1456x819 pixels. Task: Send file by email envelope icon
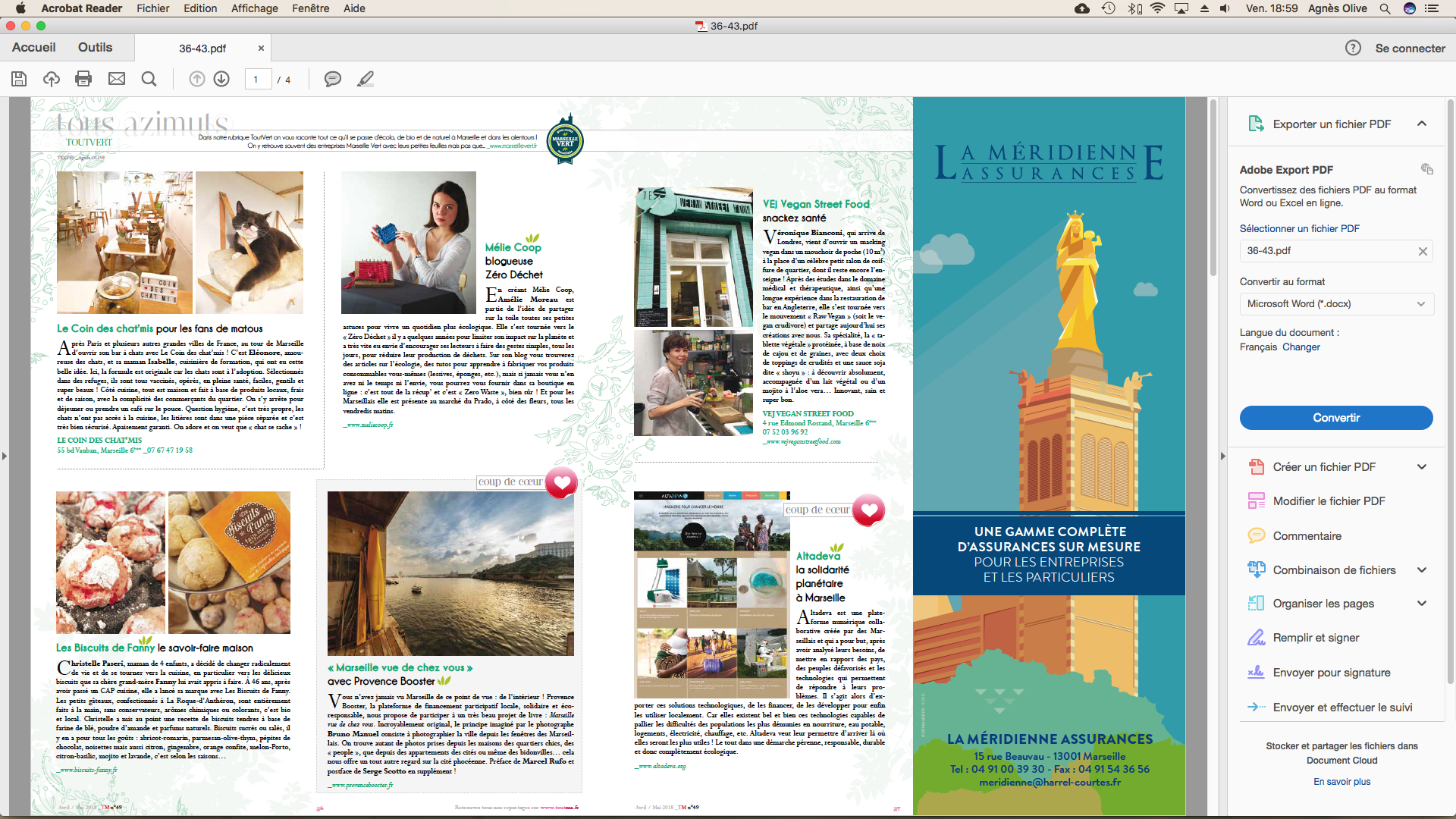(117, 79)
